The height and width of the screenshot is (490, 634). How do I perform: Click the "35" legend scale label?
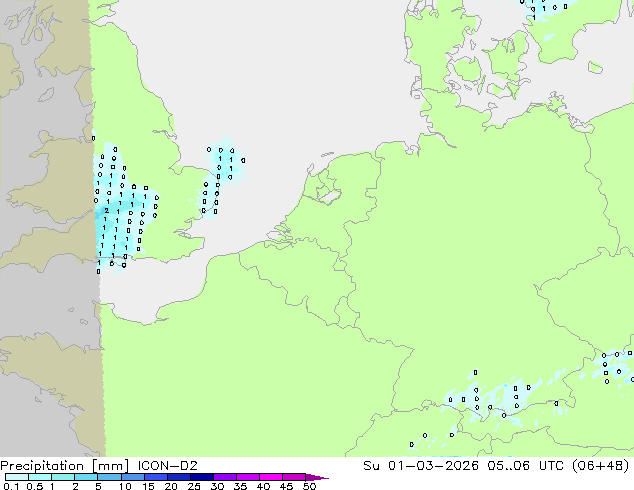pyautogui.click(x=240, y=486)
